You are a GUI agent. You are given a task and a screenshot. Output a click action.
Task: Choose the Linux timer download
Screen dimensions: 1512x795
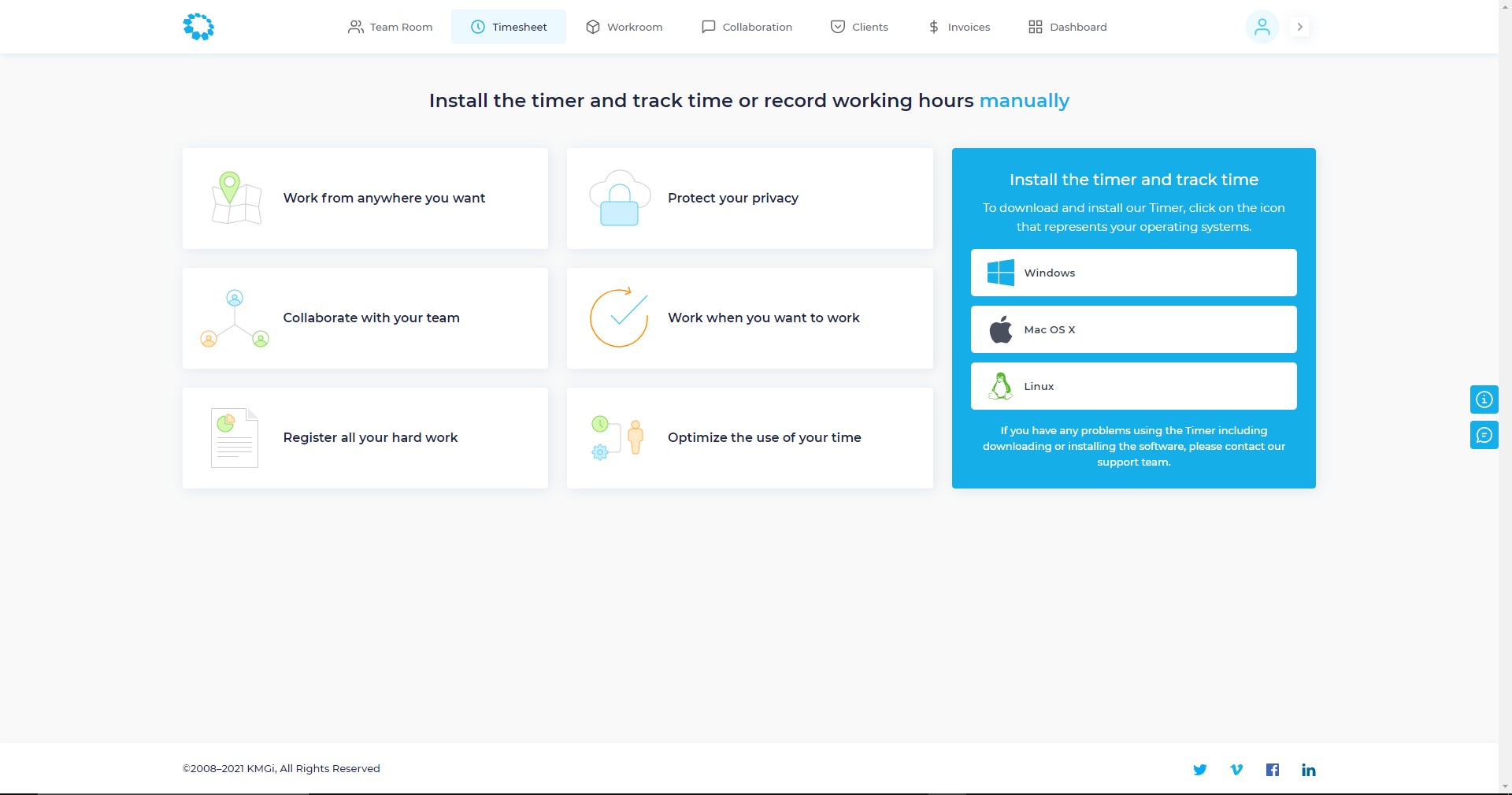tap(1133, 386)
